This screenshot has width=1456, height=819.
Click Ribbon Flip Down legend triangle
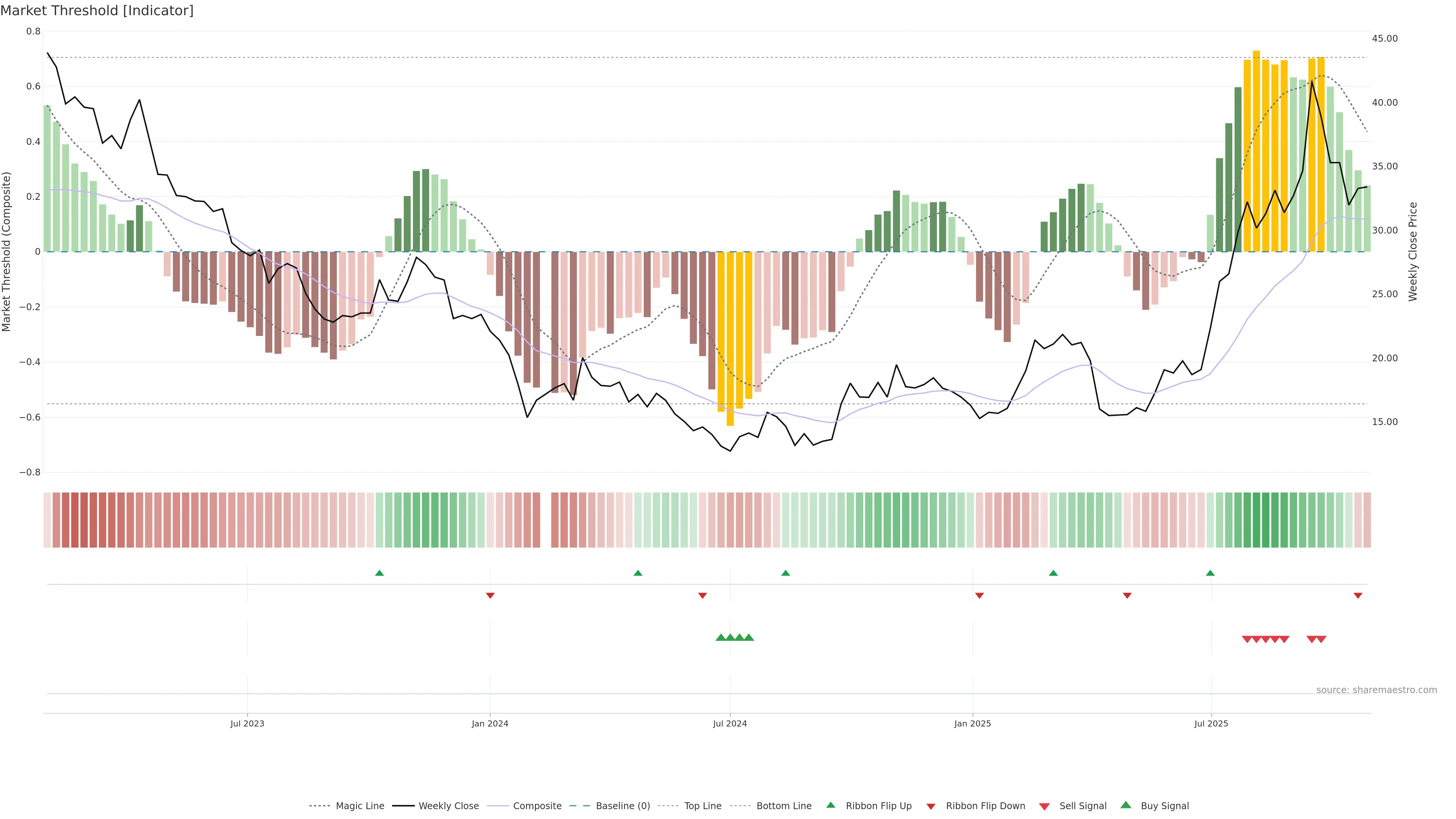click(x=931, y=806)
